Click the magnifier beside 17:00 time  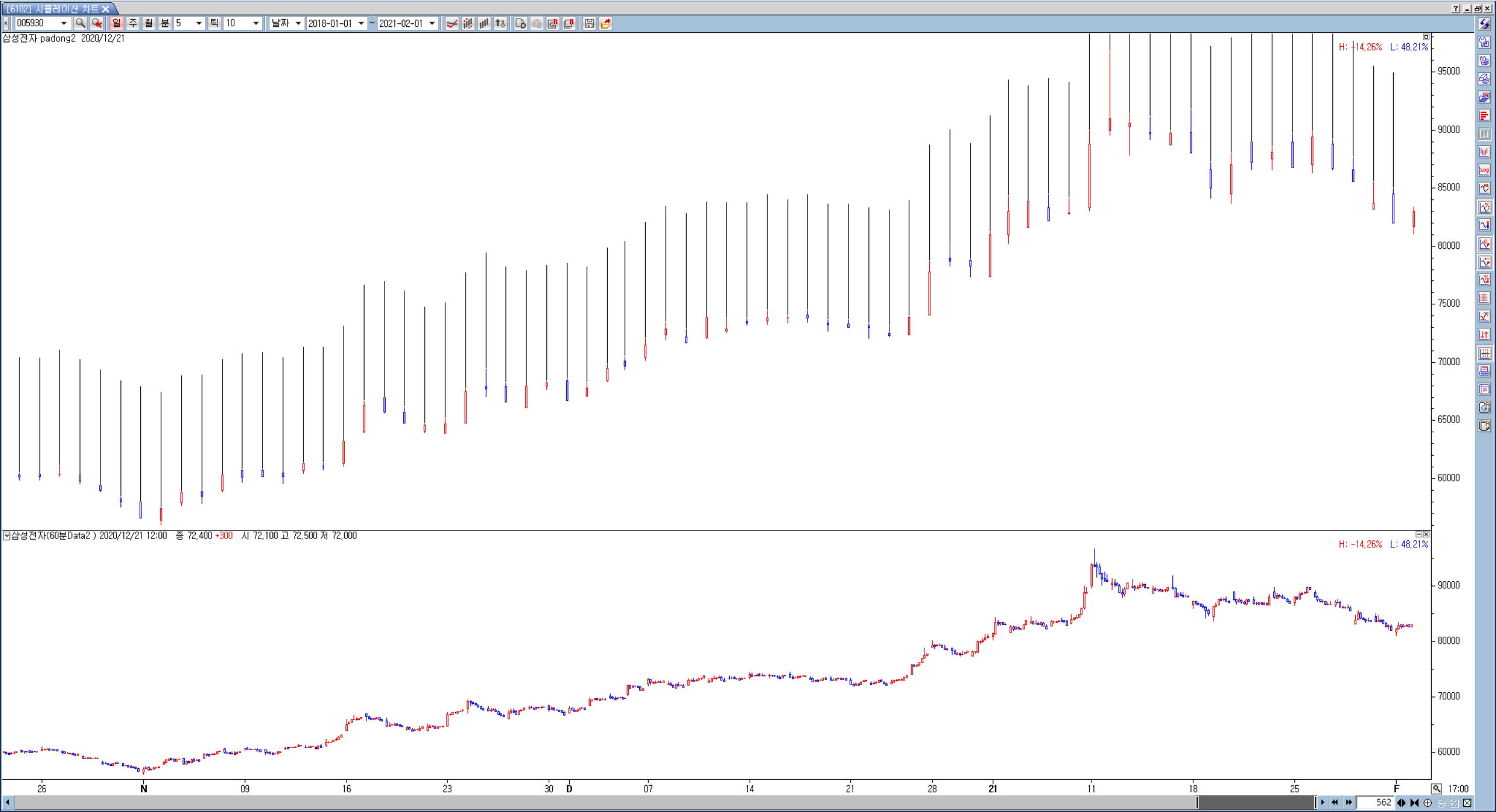pyautogui.click(x=1437, y=789)
